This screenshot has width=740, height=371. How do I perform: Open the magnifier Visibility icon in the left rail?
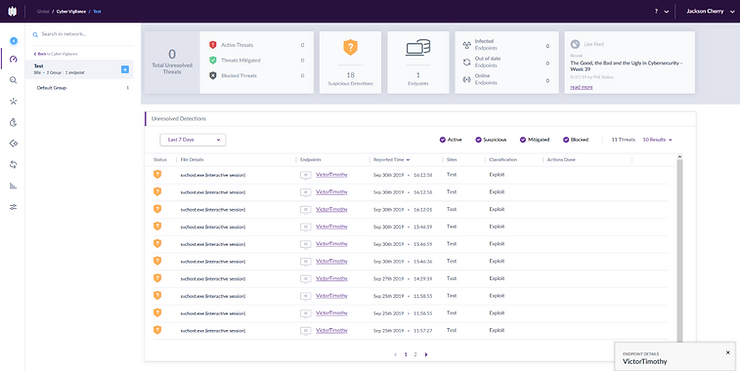pos(13,80)
